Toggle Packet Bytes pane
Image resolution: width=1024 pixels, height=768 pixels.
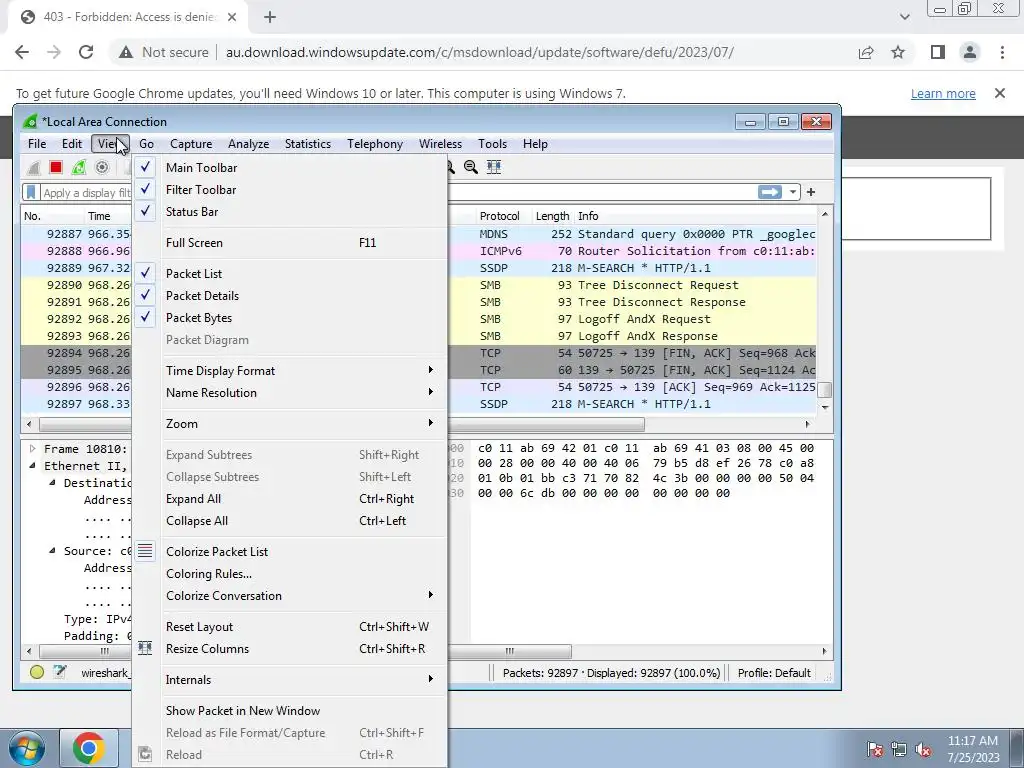click(x=290, y=318)
